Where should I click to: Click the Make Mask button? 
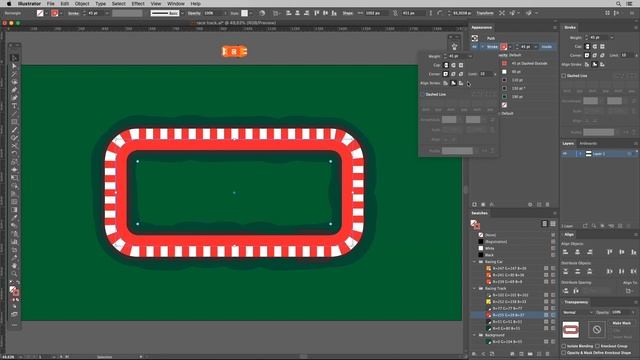pyautogui.click(x=622, y=323)
